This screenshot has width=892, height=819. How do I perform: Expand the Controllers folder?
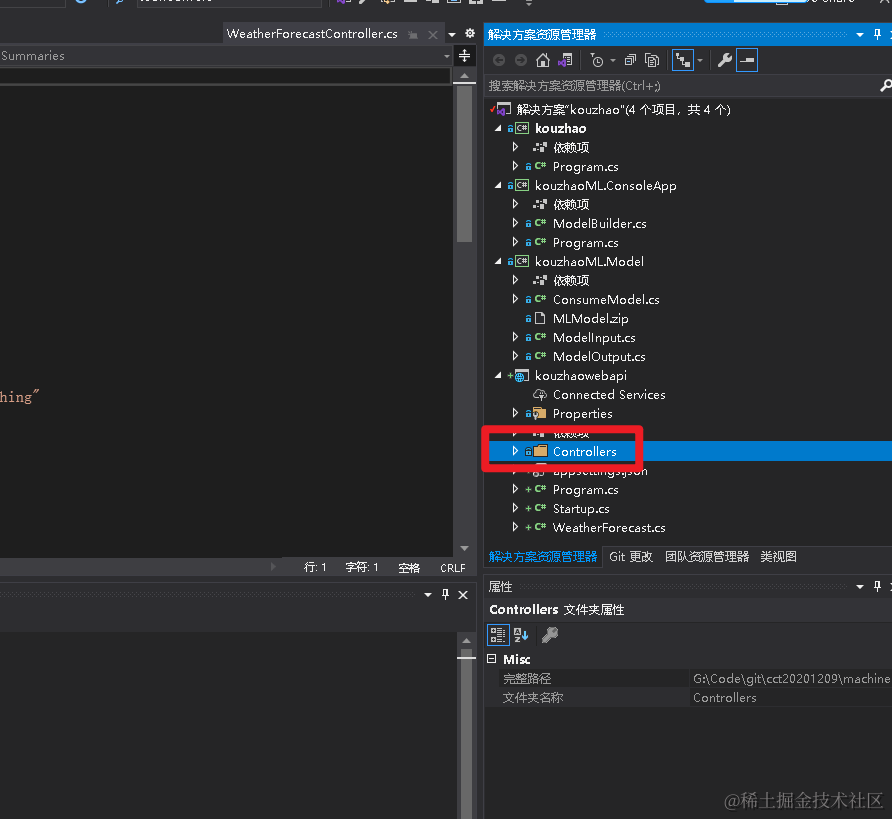point(515,451)
